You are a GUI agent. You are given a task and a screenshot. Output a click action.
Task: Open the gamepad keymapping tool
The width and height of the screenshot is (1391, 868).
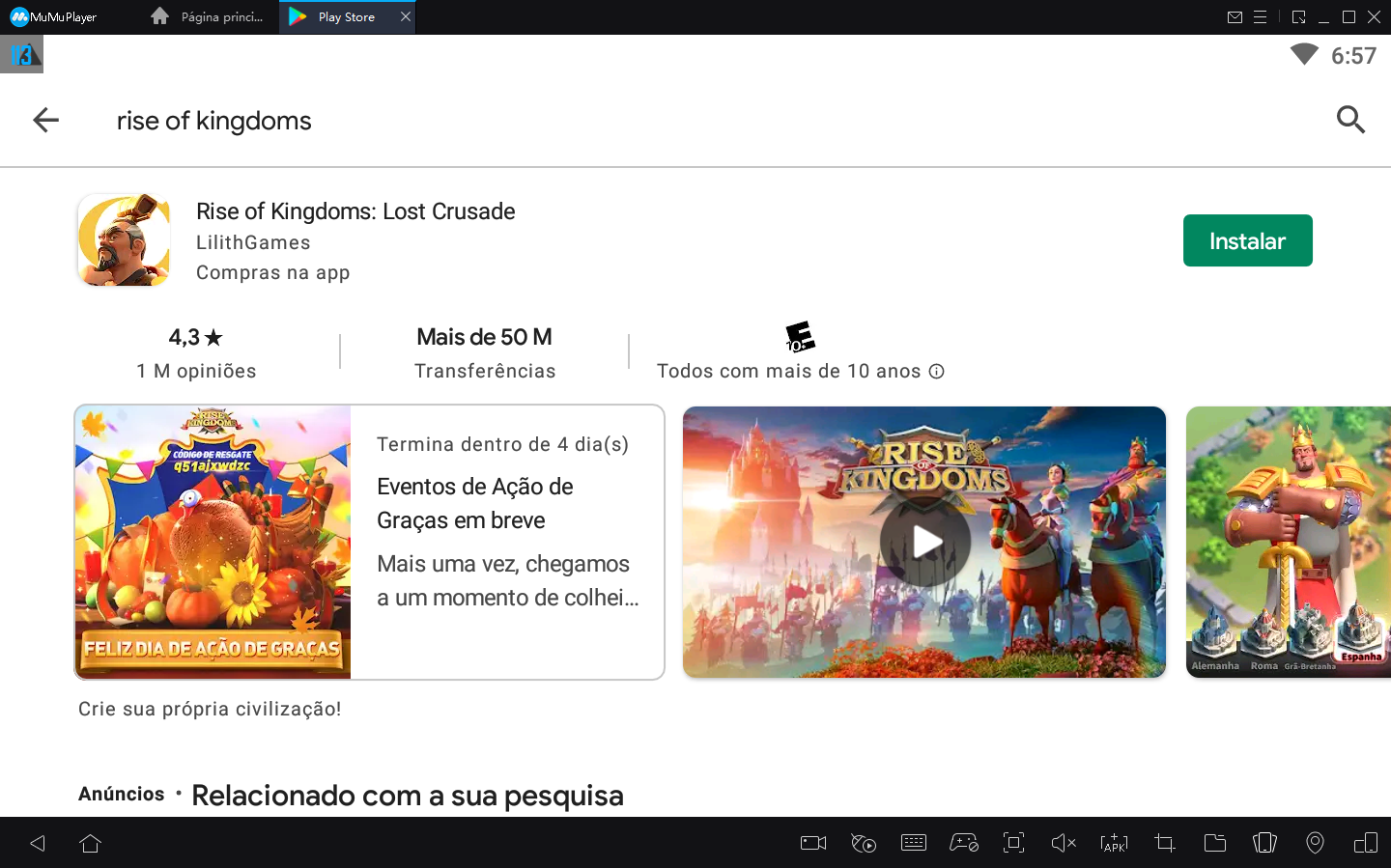coord(964,842)
